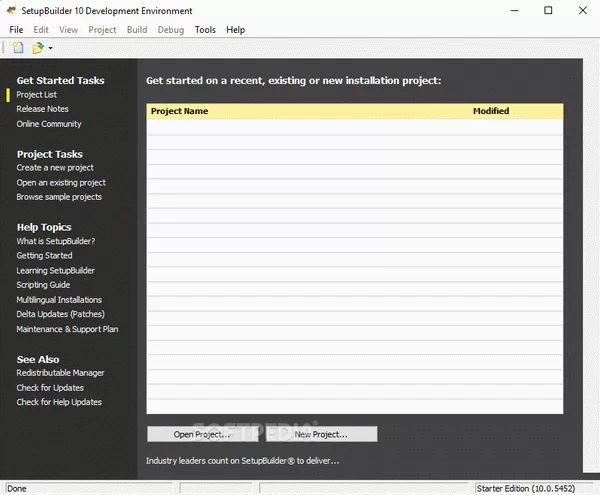Sort by Modified column header
This screenshot has height=495, width=600.
(491, 111)
